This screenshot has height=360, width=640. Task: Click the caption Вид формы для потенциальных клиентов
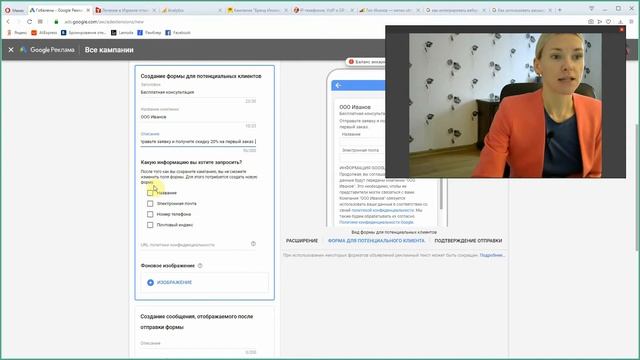point(394,232)
